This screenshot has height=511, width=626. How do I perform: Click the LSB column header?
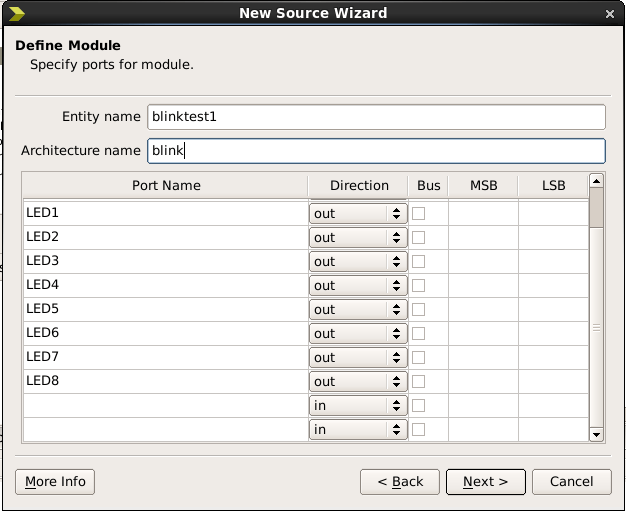553,186
